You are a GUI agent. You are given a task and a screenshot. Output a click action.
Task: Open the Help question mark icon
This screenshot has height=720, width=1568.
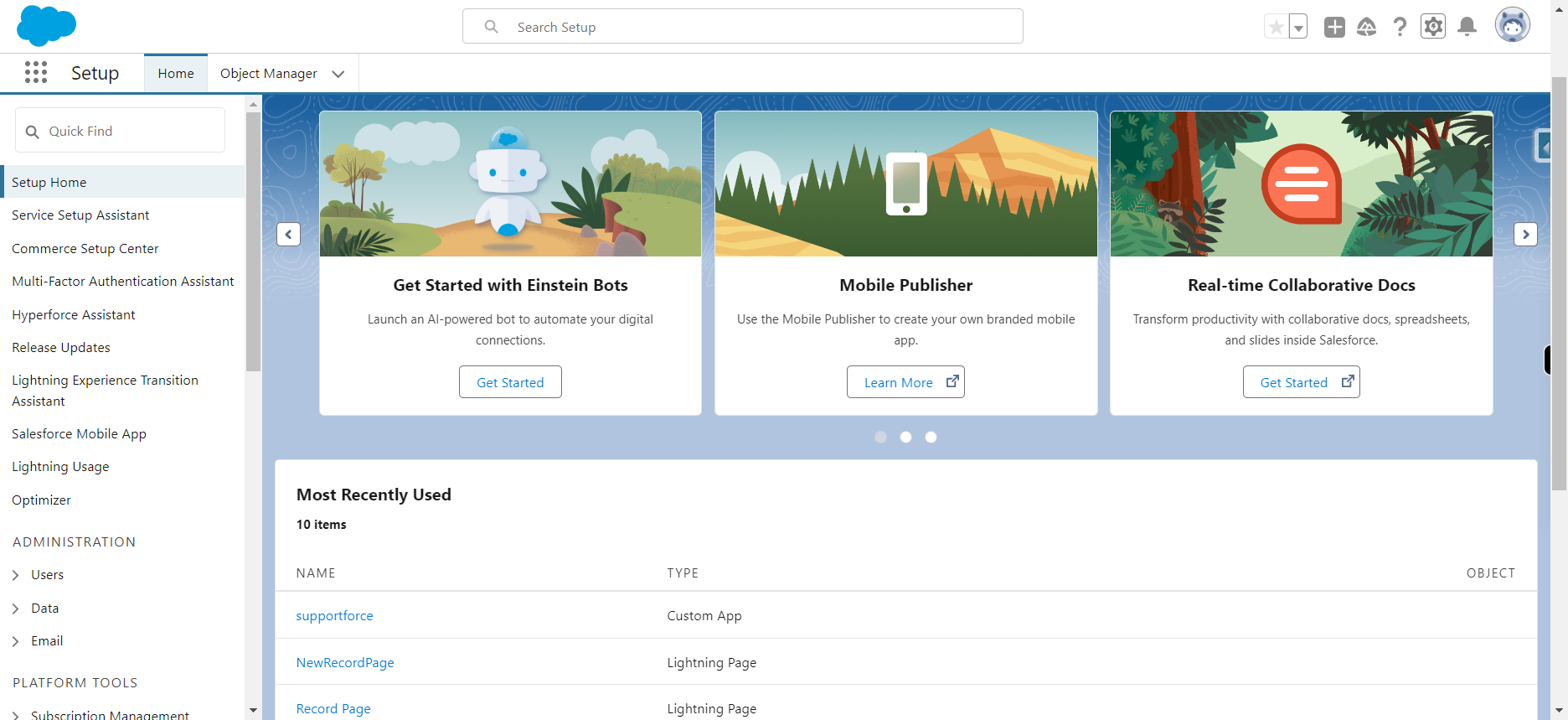[x=1400, y=27]
